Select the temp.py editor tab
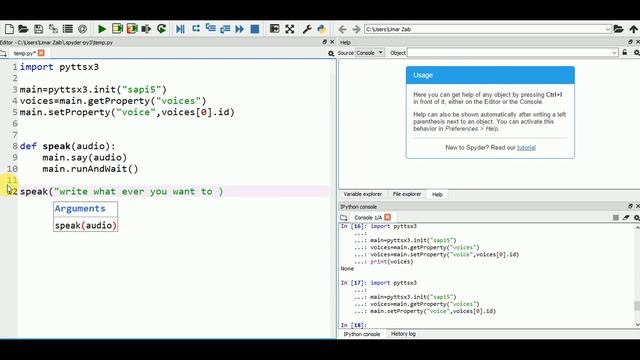 click(x=24, y=53)
